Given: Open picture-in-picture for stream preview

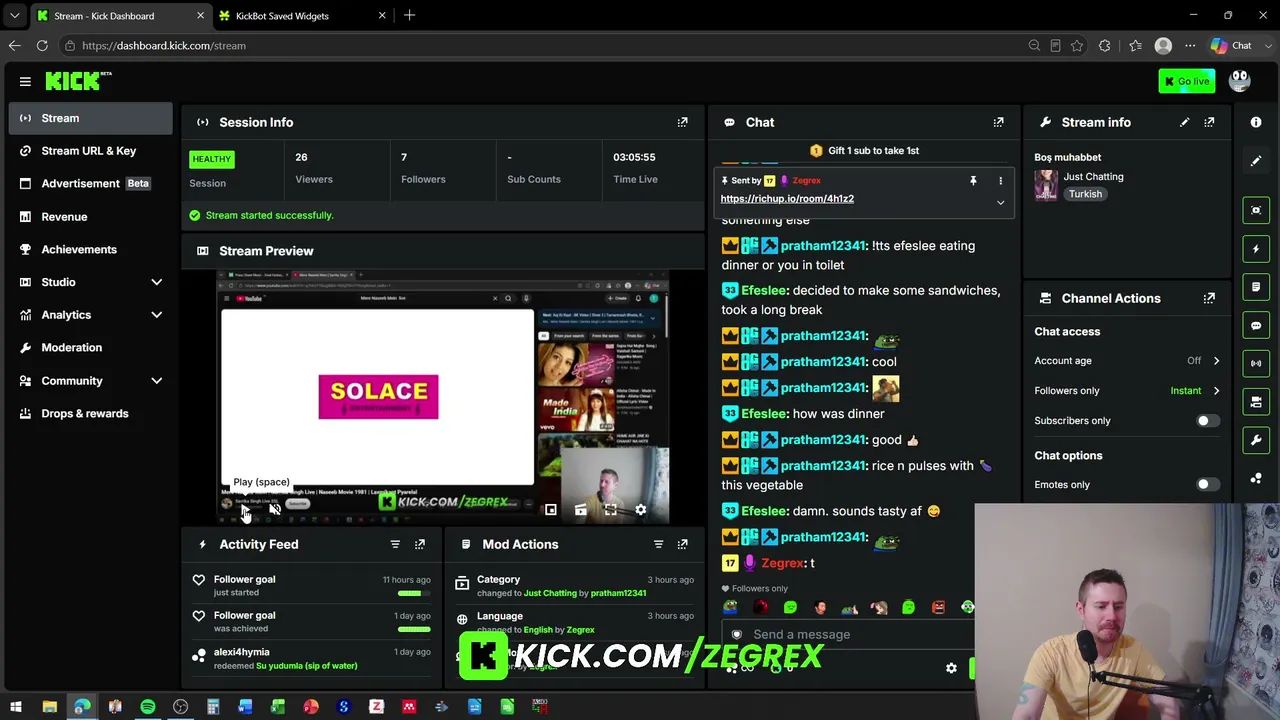Looking at the screenshot, I should tap(551, 510).
